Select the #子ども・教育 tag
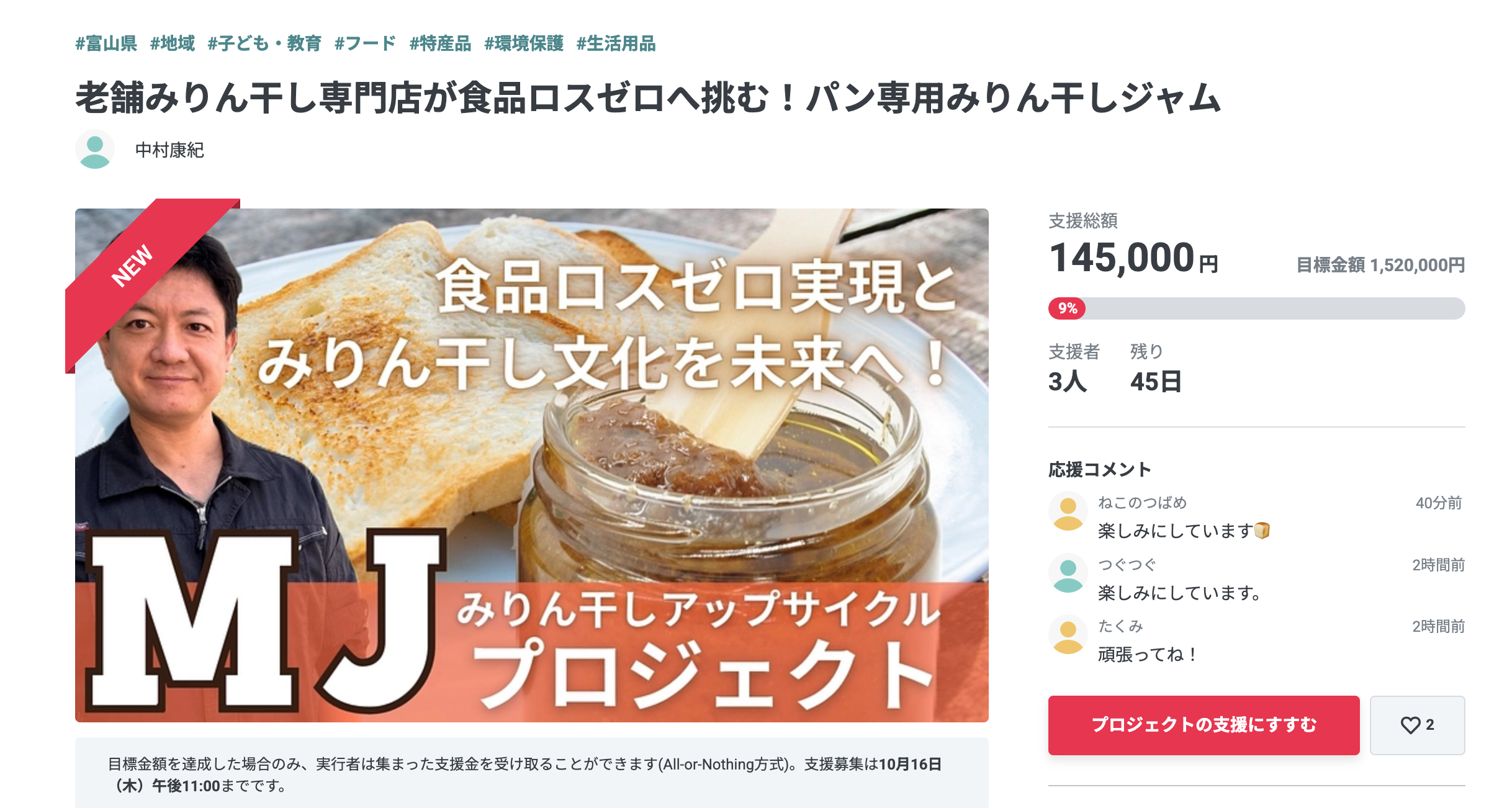The width and height of the screenshot is (1512, 808). coord(264,43)
